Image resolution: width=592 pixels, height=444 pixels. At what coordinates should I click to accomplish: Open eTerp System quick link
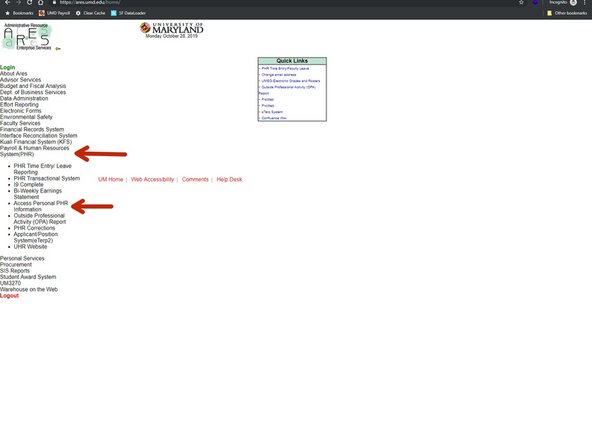(x=272, y=112)
